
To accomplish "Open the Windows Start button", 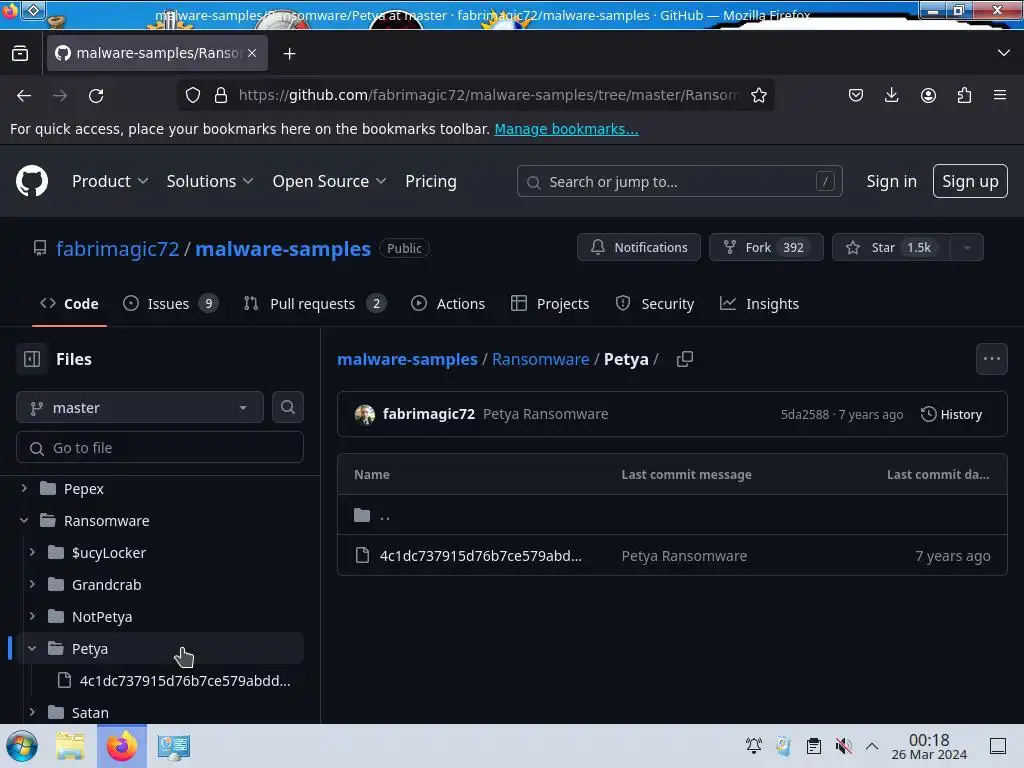I will [22, 746].
